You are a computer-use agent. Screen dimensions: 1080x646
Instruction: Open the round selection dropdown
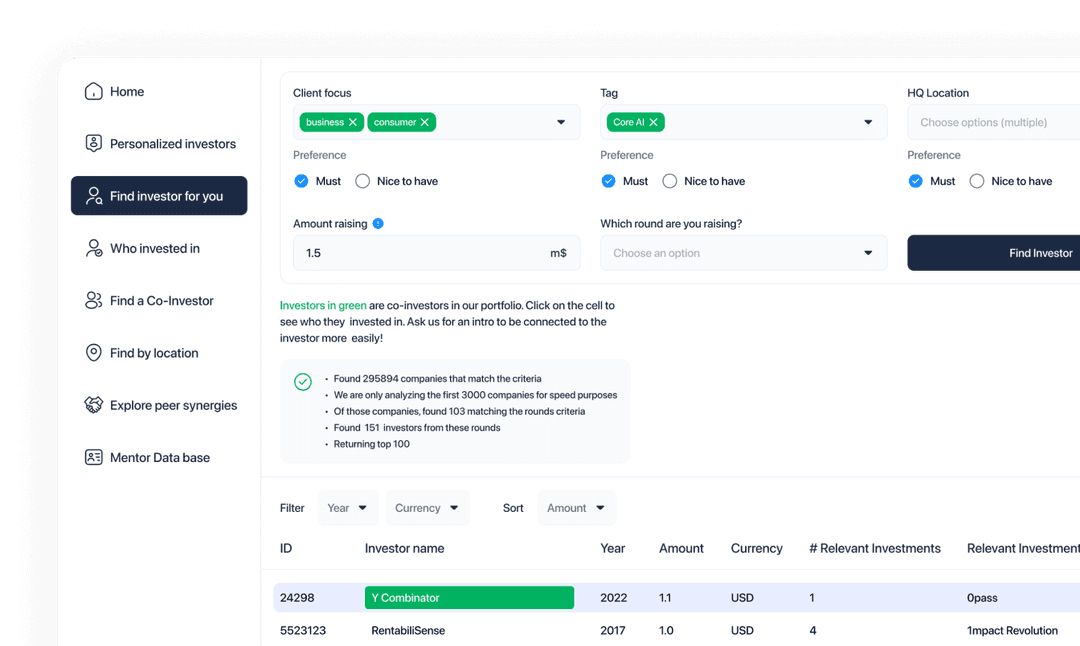coord(743,253)
